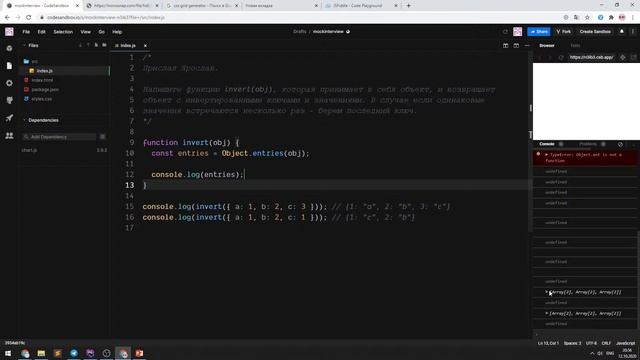Image resolution: width=640 pixels, height=360 pixels.
Task: Open the Deployment rocket sidebar icon
Action: tap(9, 118)
